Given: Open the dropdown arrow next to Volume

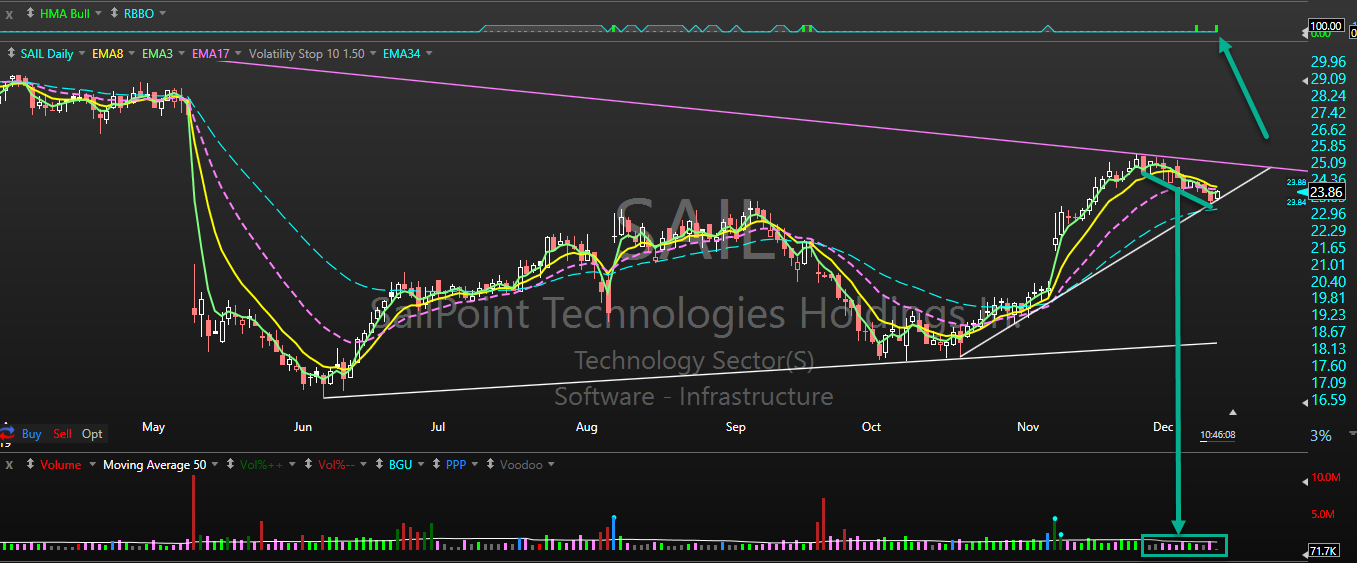Looking at the screenshot, I should click(92, 465).
